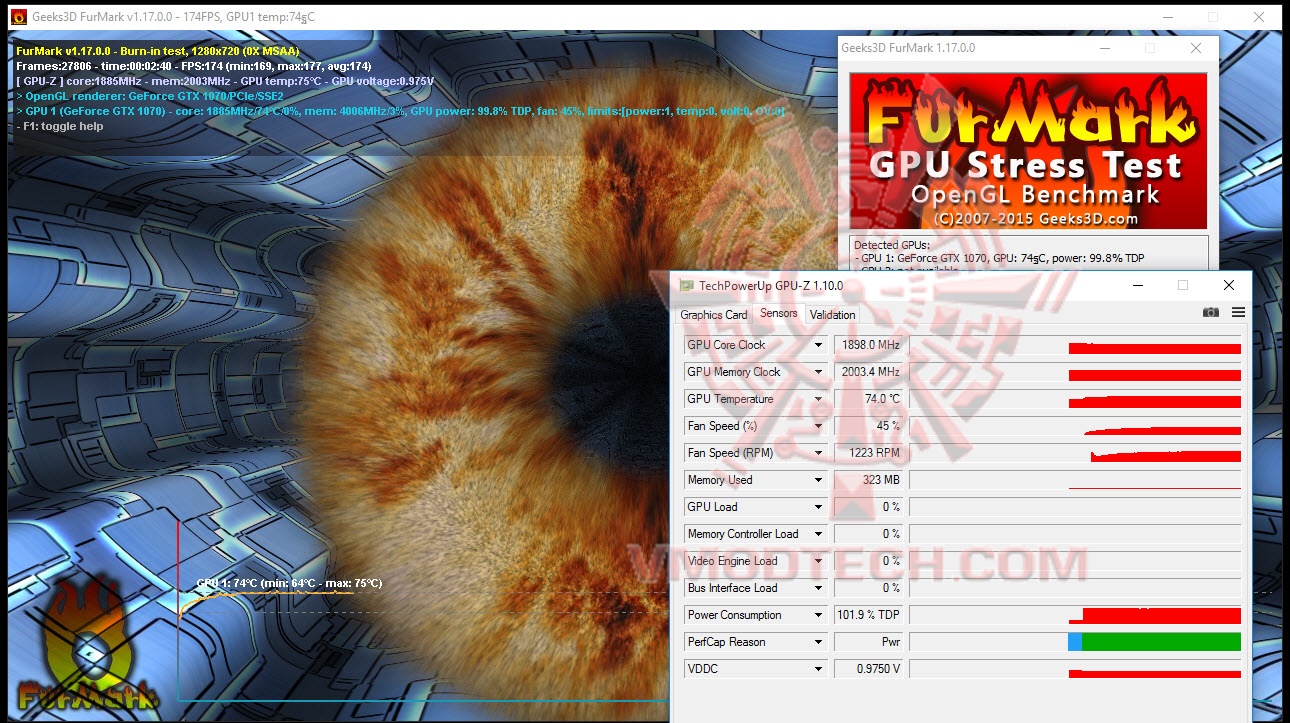This screenshot has height=723, width=1290.
Task: Switch to the Graphics Card tab
Action: 714,315
